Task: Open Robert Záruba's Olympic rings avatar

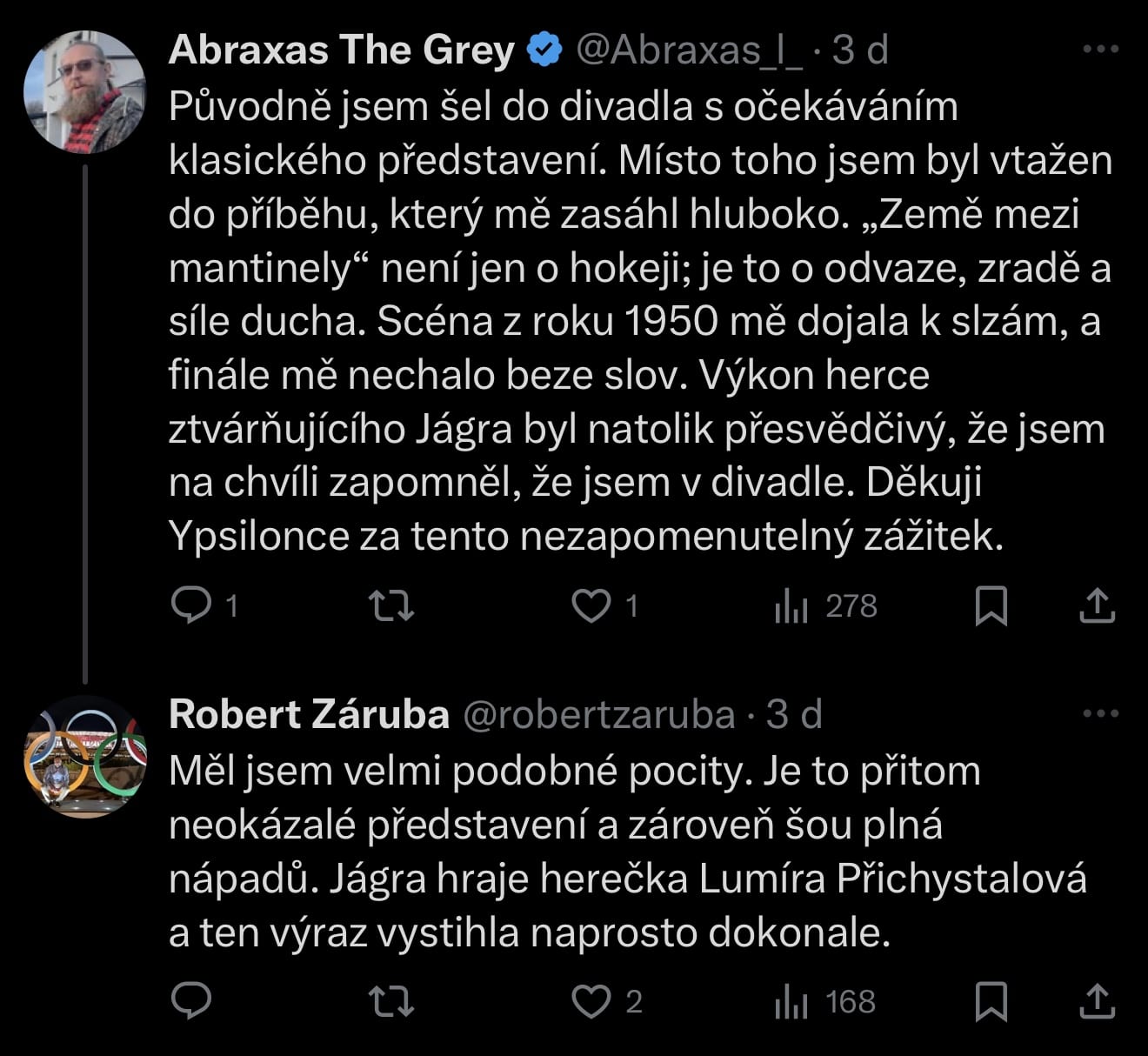Action: click(84, 757)
